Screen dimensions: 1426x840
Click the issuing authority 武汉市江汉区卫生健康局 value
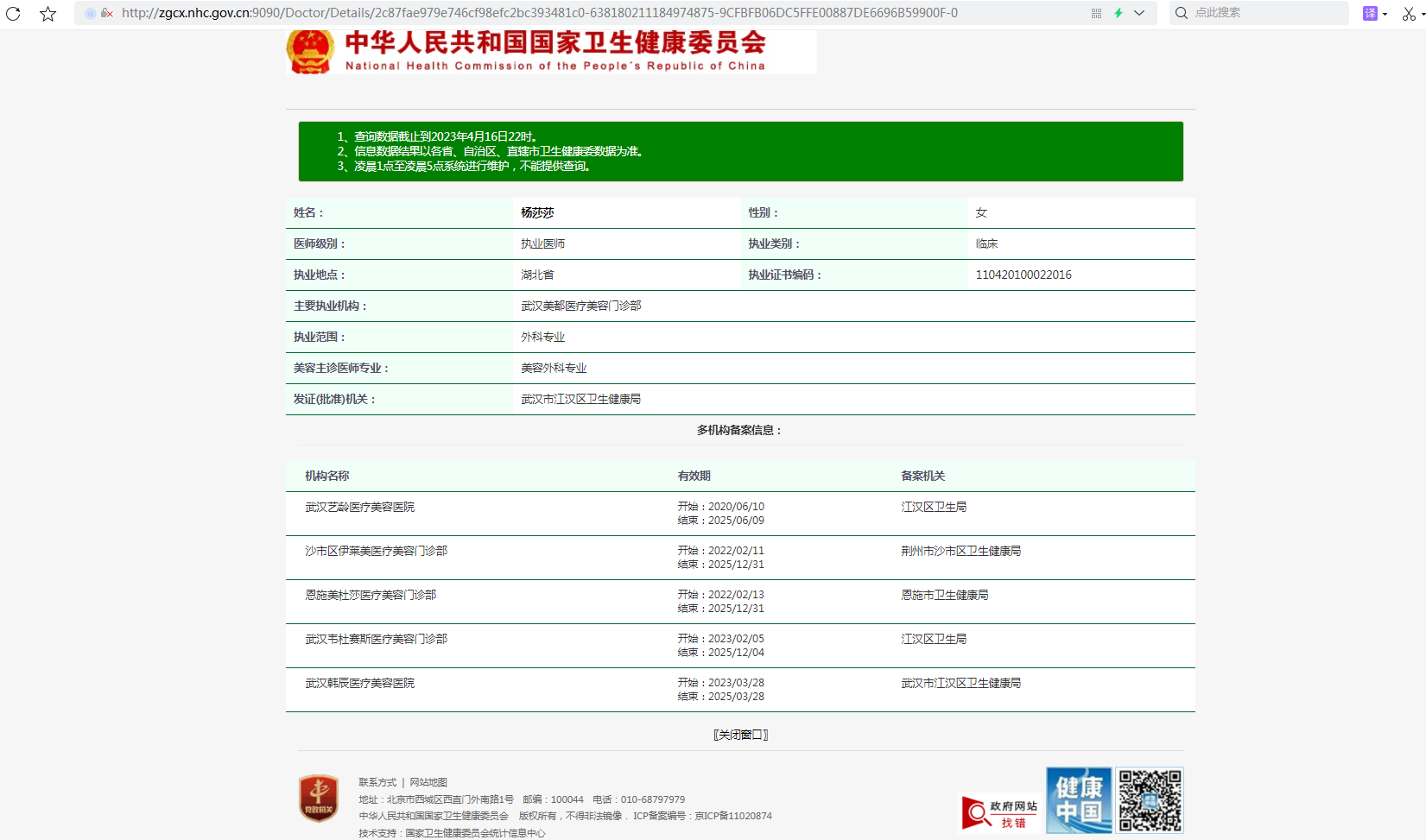[581, 399]
